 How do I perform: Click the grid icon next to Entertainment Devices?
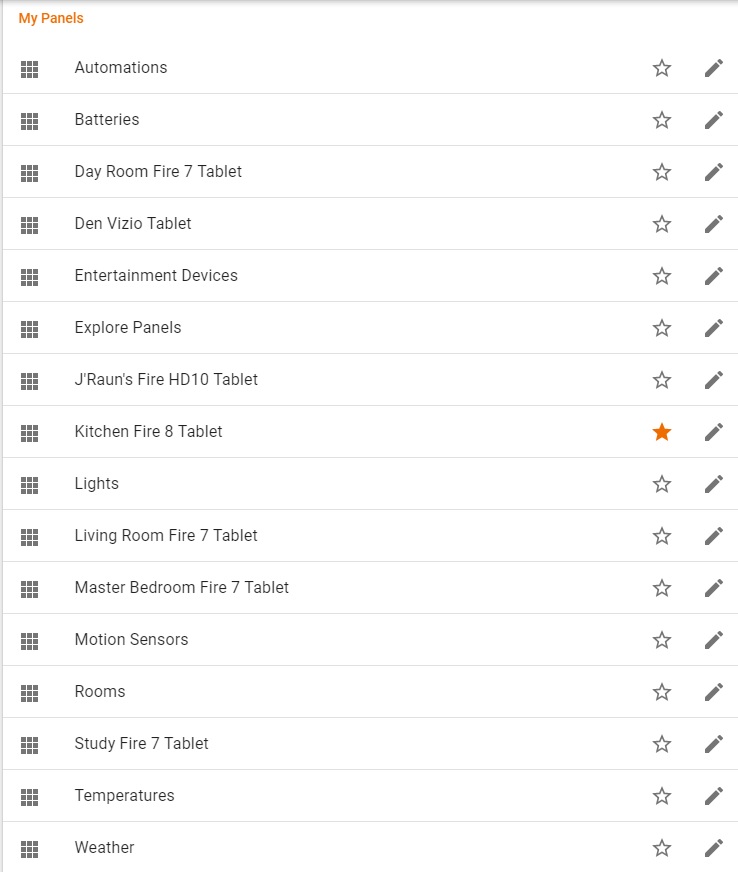pos(30,276)
